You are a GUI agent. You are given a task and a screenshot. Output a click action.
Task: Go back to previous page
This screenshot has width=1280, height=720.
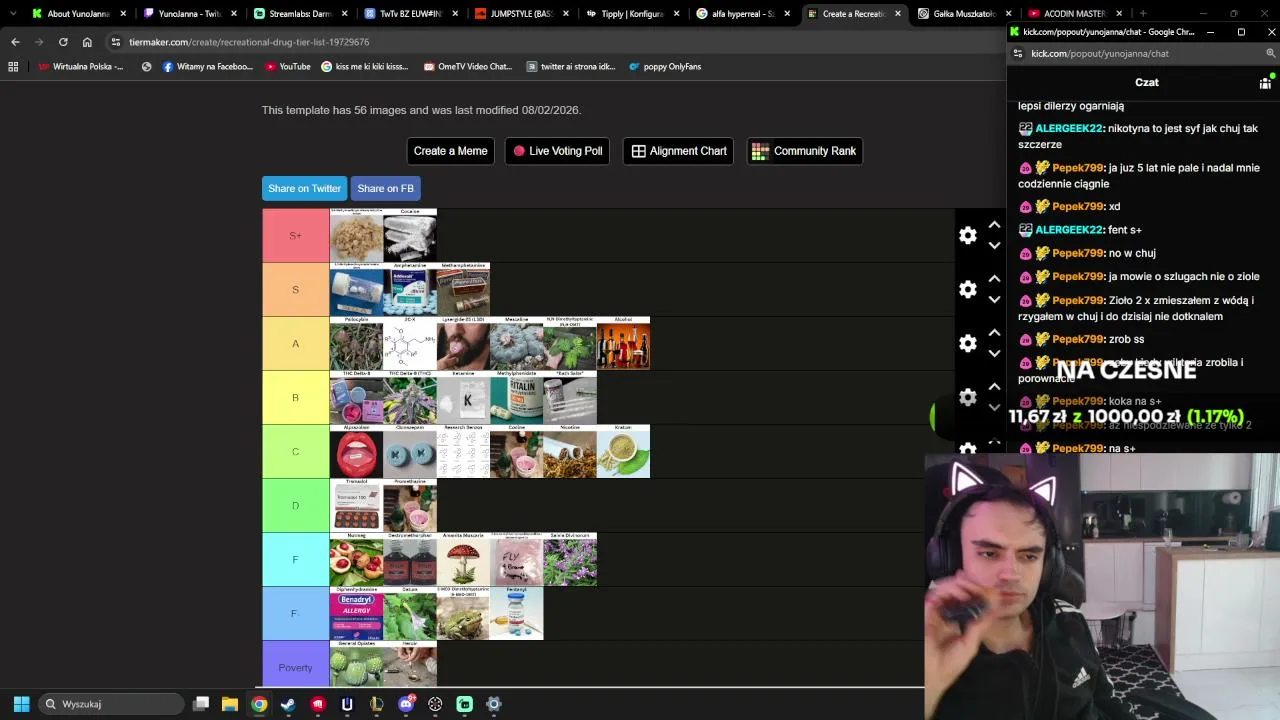pyautogui.click(x=15, y=42)
